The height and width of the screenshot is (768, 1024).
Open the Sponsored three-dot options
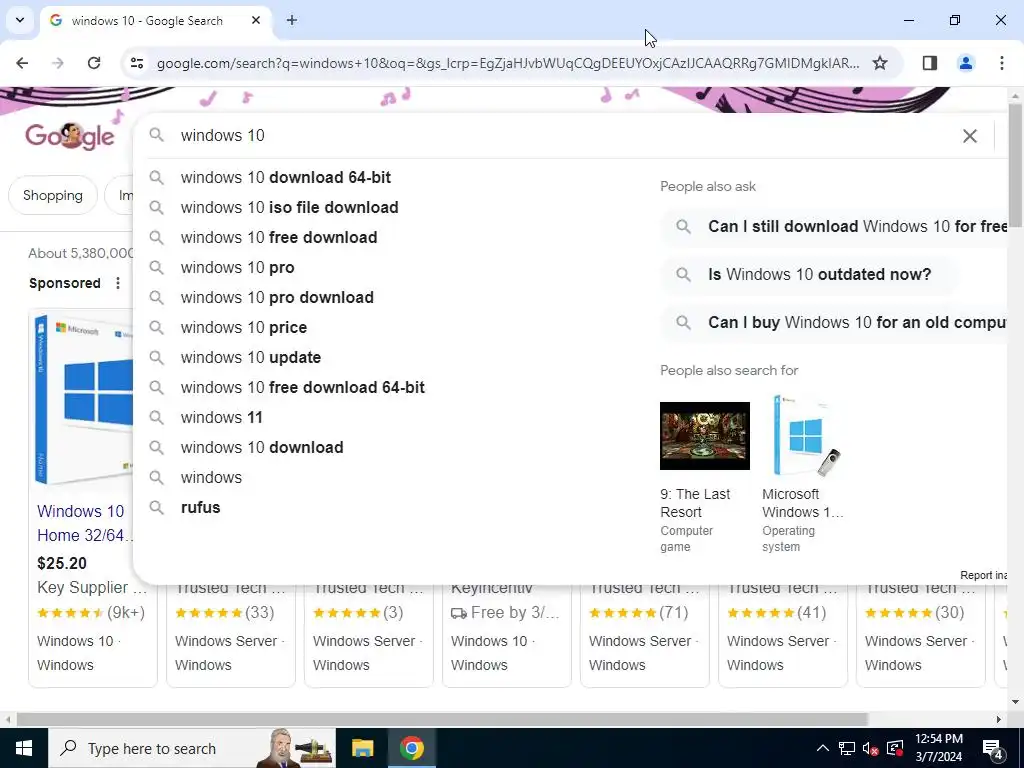pos(118,283)
